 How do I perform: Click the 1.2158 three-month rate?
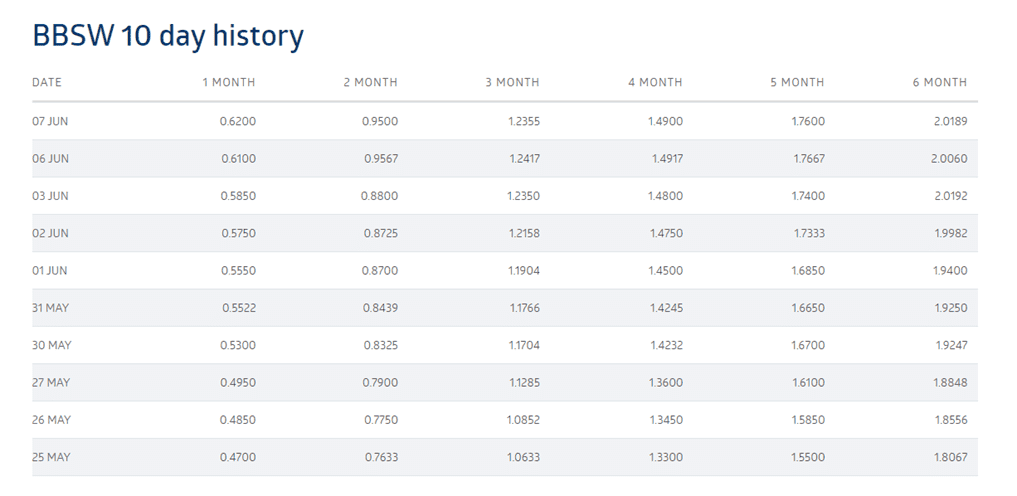coord(525,233)
